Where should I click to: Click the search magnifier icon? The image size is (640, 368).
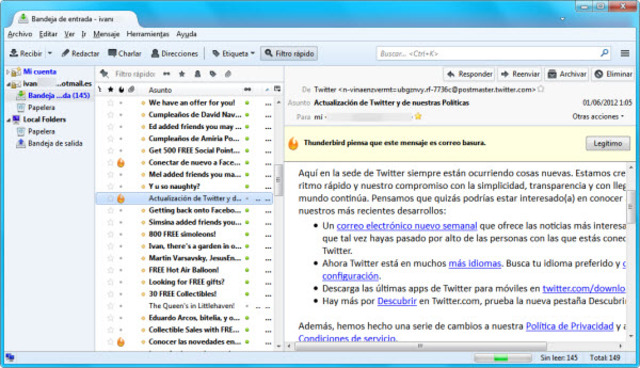(x=604, y=53)
